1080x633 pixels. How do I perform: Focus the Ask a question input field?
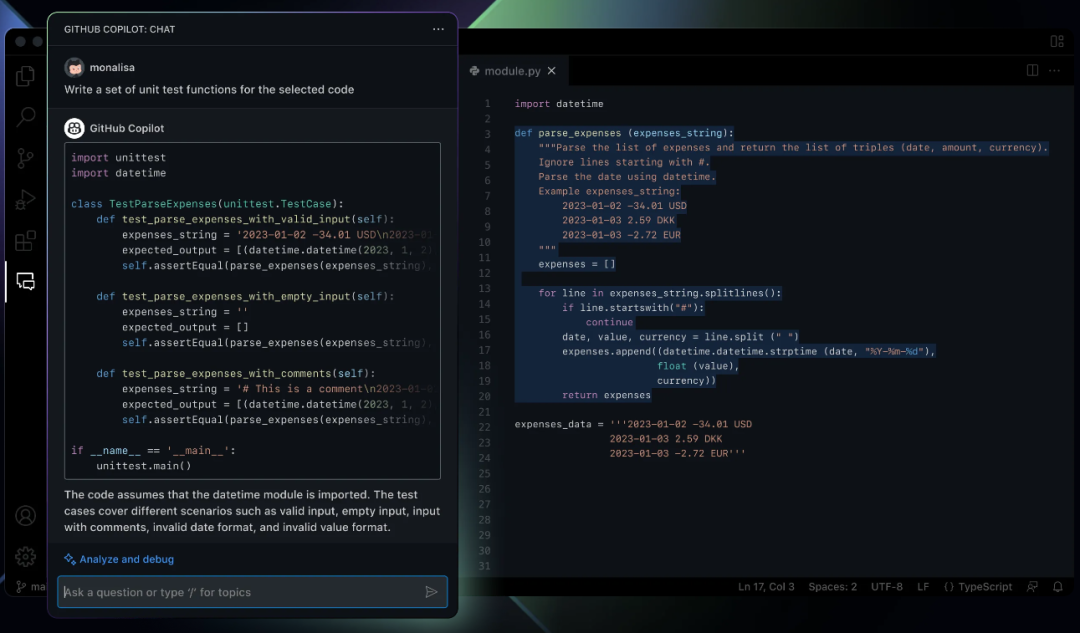252,592
